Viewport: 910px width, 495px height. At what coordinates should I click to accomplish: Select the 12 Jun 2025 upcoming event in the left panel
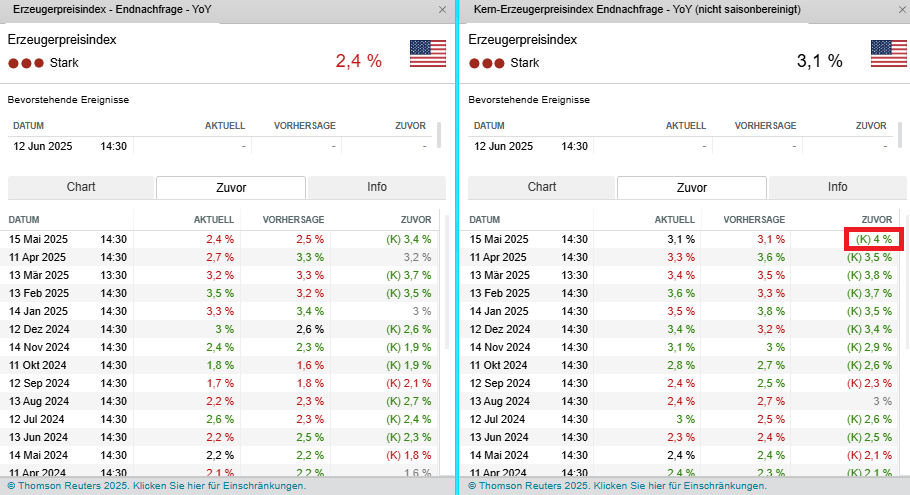click(x=221, y=146)
